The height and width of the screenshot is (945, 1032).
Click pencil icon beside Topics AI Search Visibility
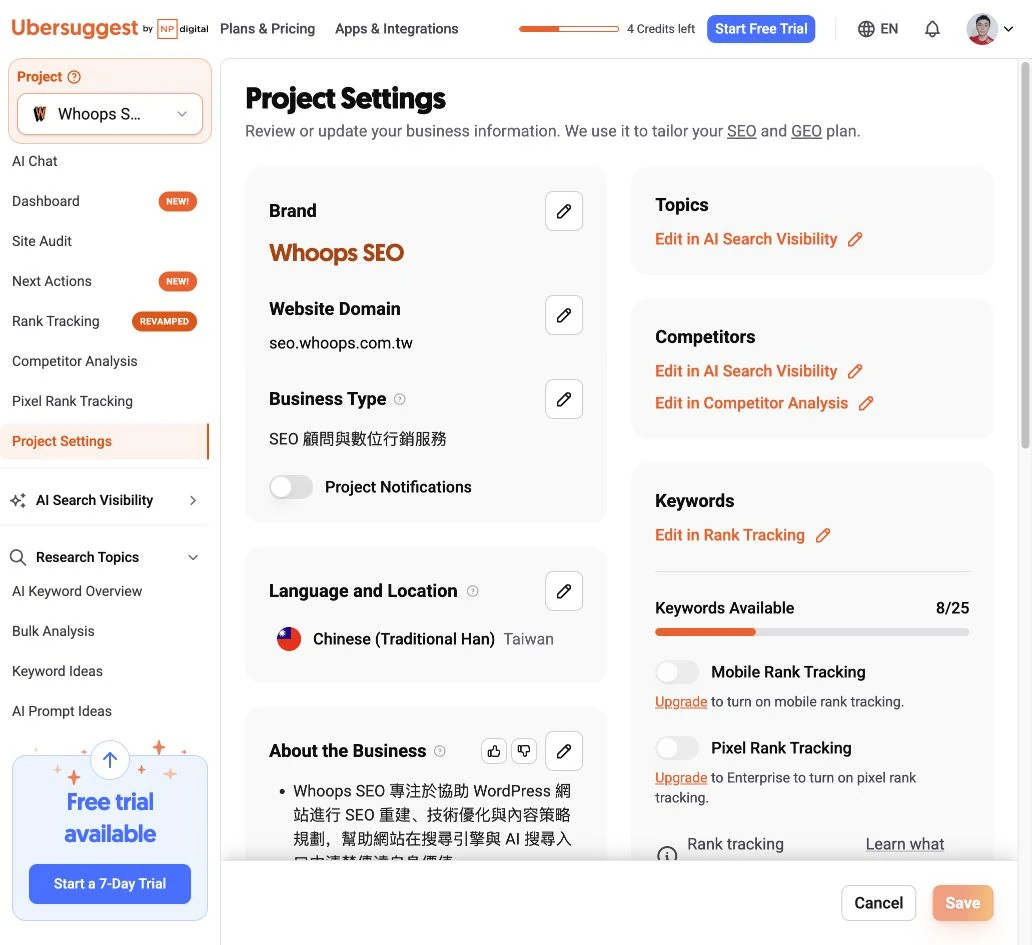[855, 240]
